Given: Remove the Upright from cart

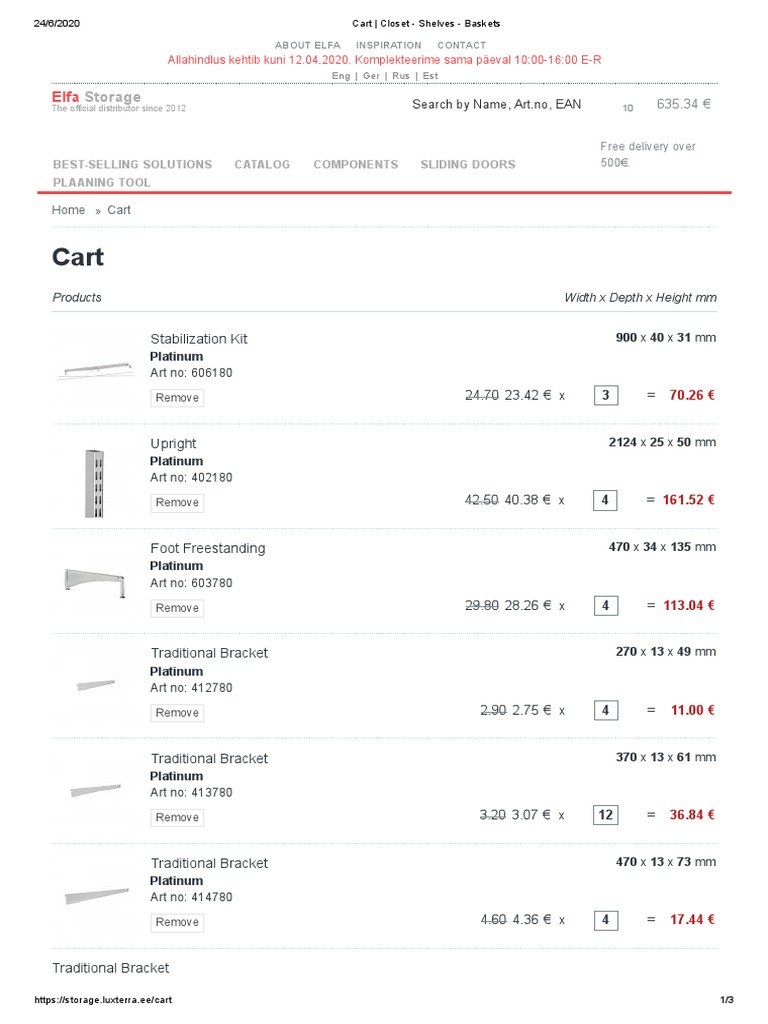Looking at the screenshot, I should [x=177, y=503].
